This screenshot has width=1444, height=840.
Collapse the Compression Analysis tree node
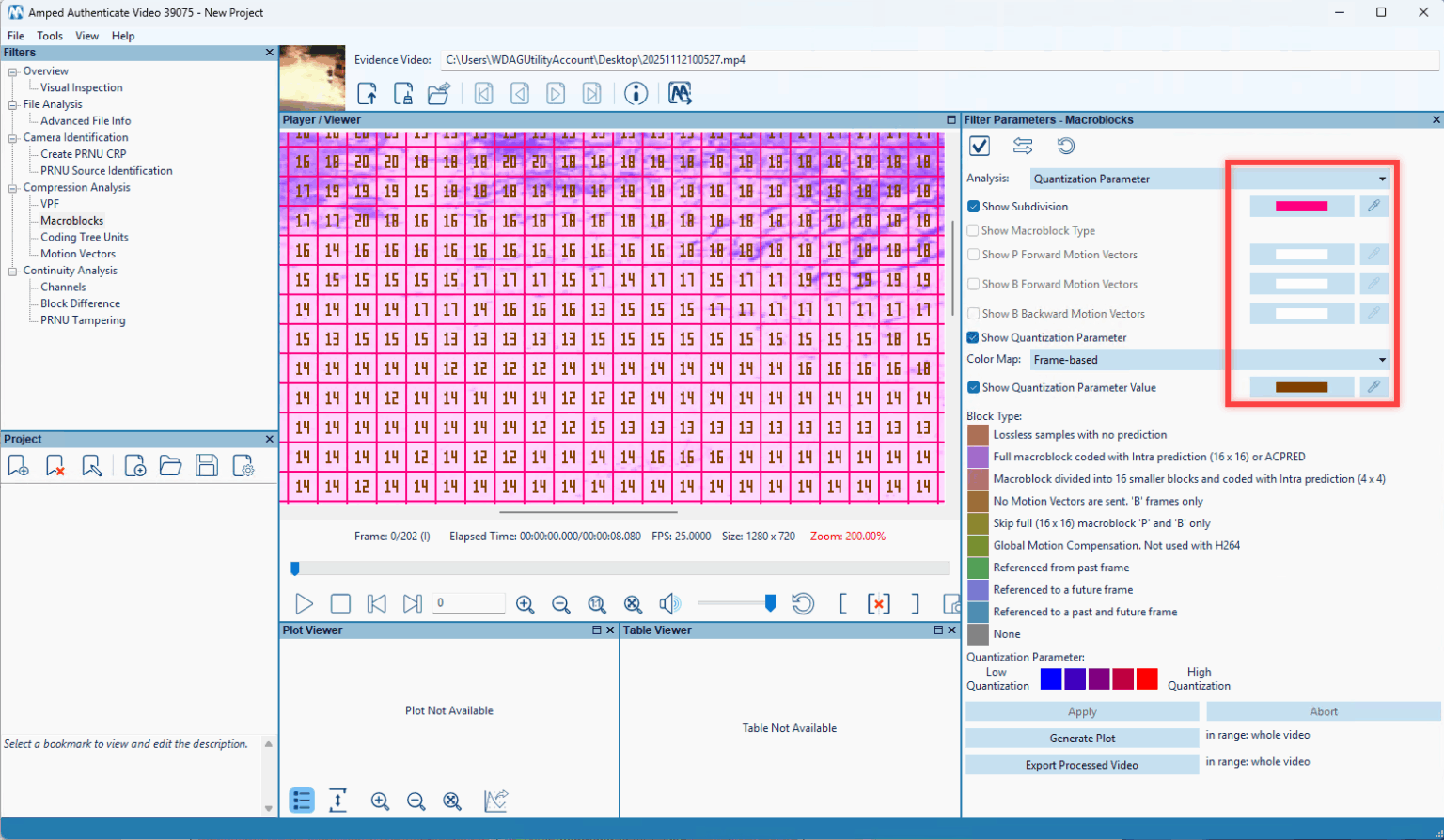[x=13, y=187]
